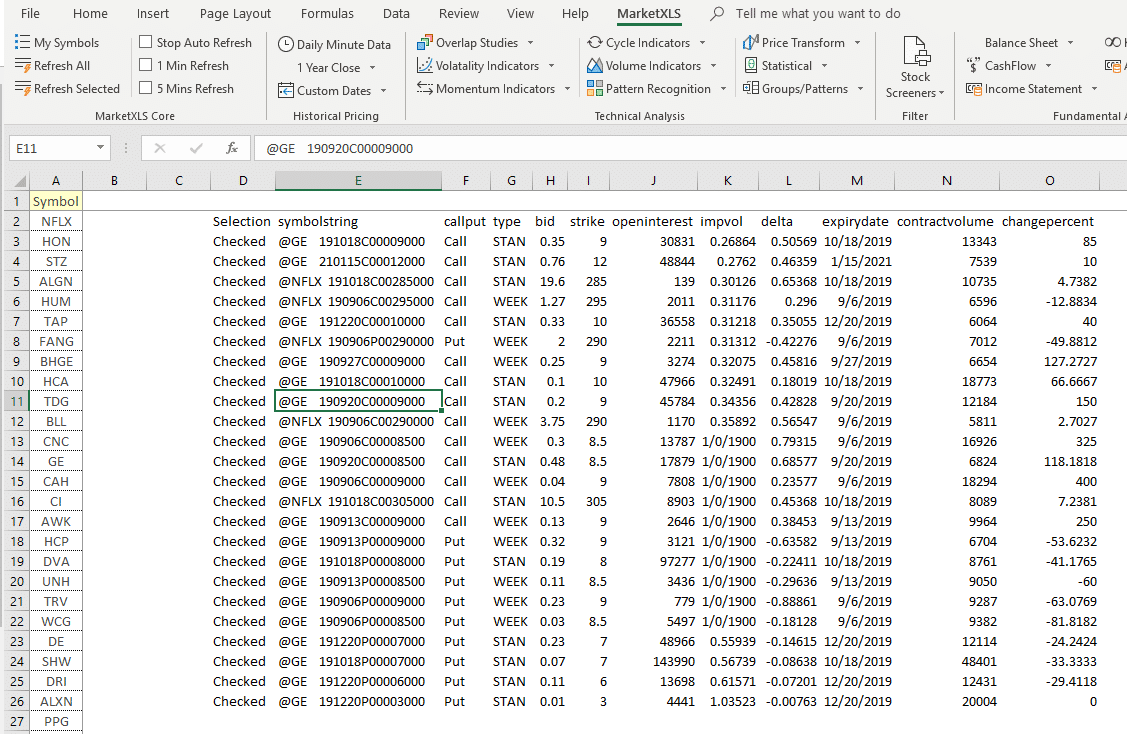Click the Statistical icon
Viewport: 1127px width, 734px height.
[x=750, y=65]
